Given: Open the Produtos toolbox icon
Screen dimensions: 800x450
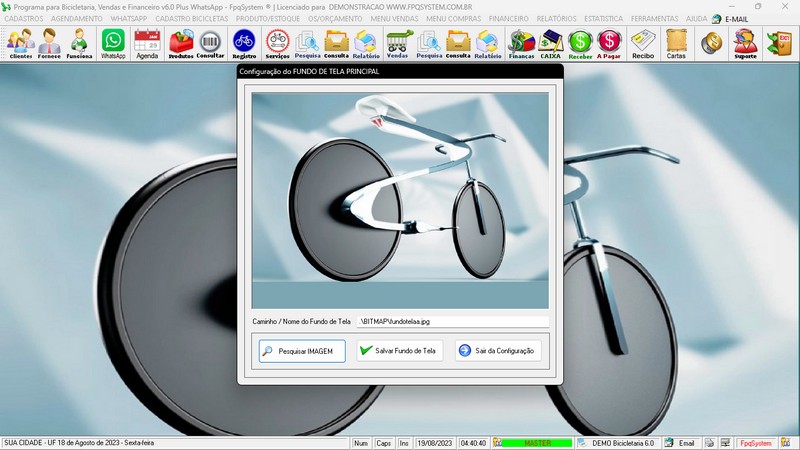Looking at the screenshot, I should tap(181, 44).
